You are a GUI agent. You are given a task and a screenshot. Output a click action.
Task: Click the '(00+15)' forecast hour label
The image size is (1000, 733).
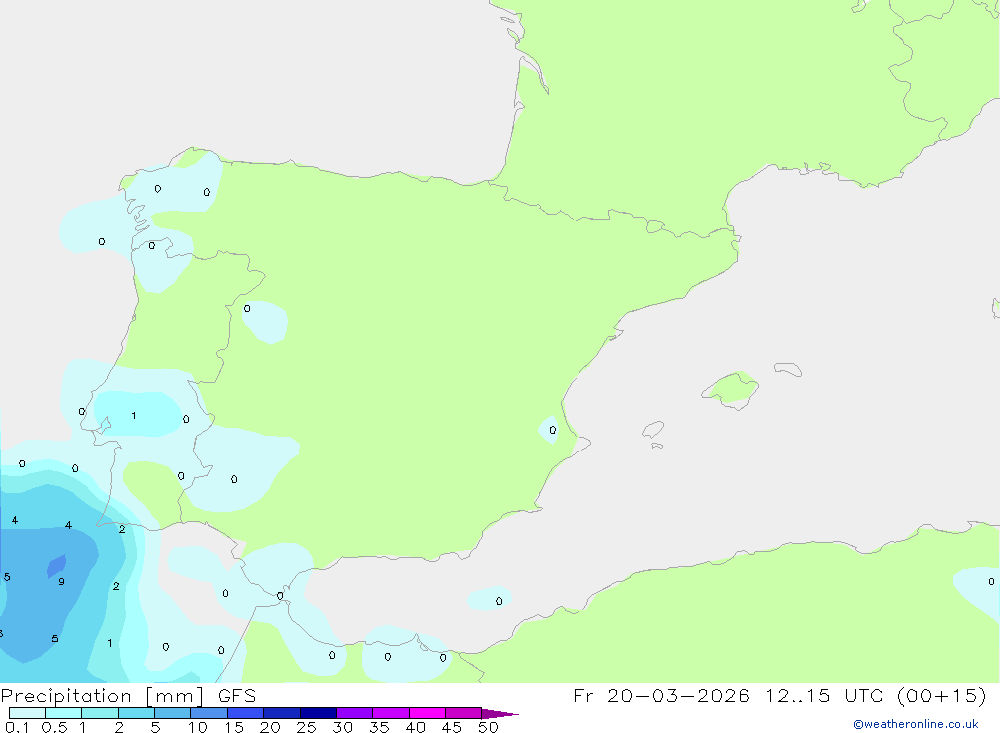940,695
